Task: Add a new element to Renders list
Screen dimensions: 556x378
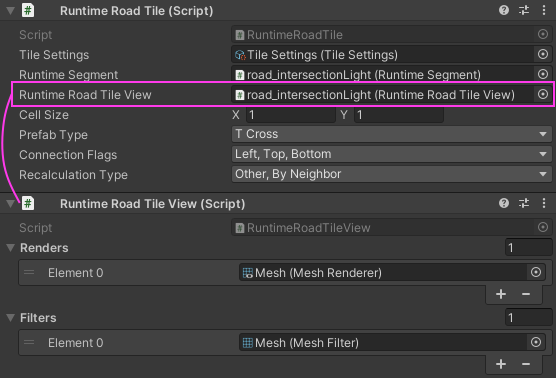Action: coord(501,294)
